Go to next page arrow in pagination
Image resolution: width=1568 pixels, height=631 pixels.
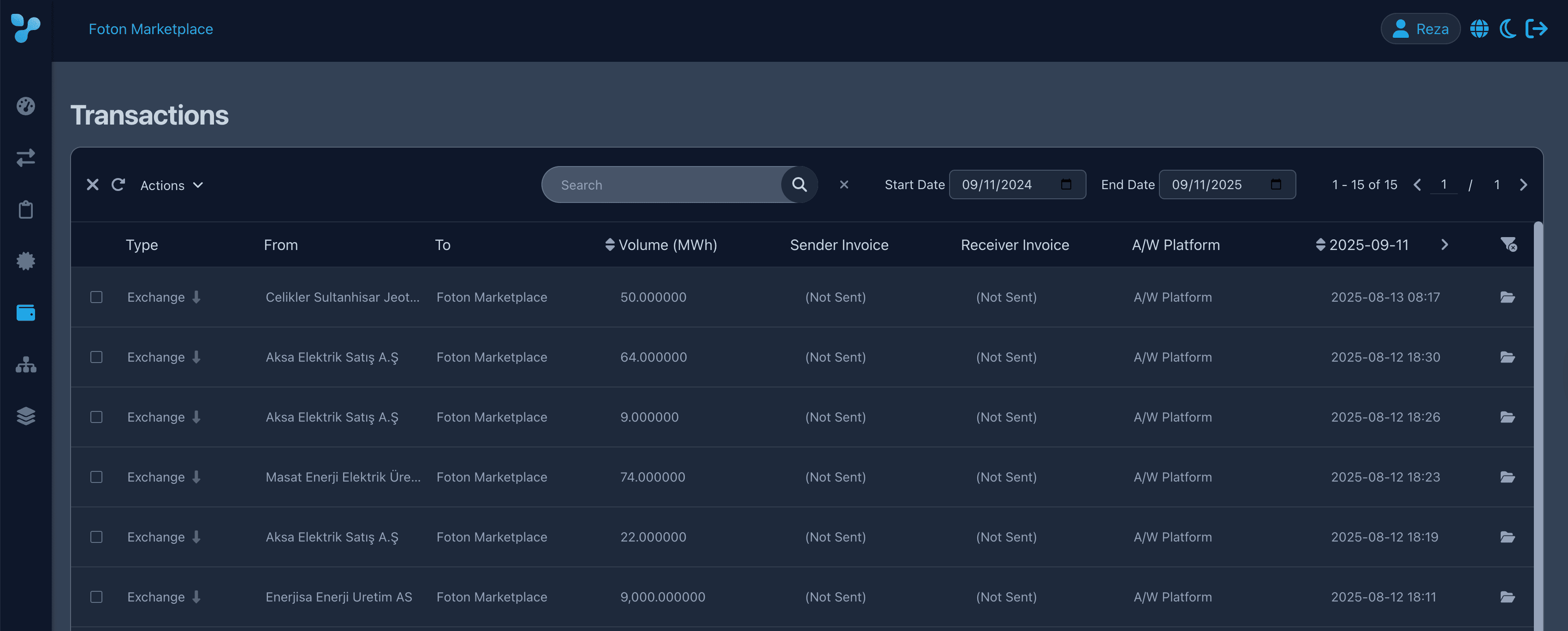click(x=1523, y=185)
